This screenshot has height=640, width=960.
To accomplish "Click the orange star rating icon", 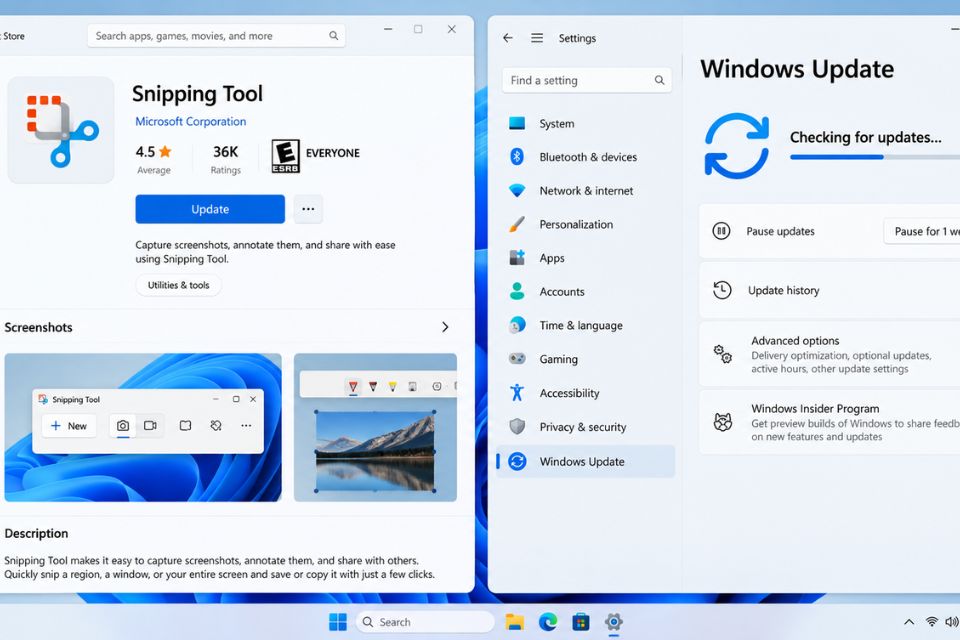I will point(165,151).
